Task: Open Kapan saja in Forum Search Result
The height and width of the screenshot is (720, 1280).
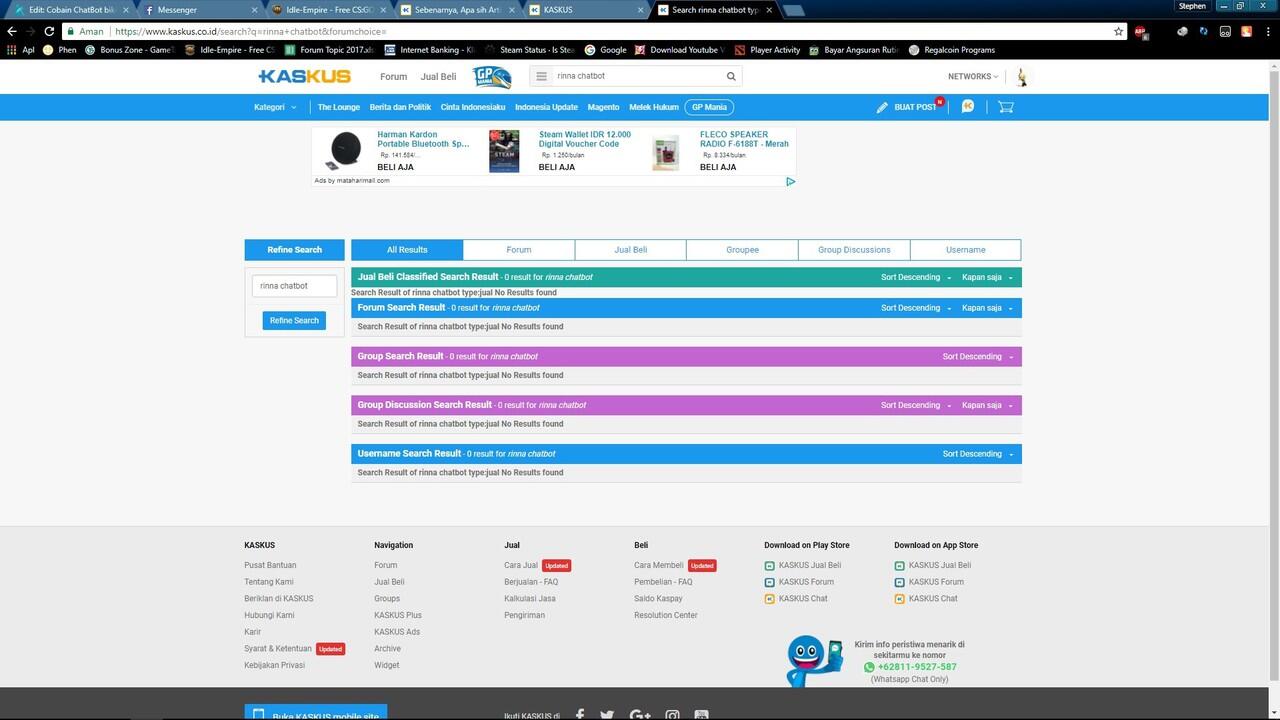Action: pos(987,308)
